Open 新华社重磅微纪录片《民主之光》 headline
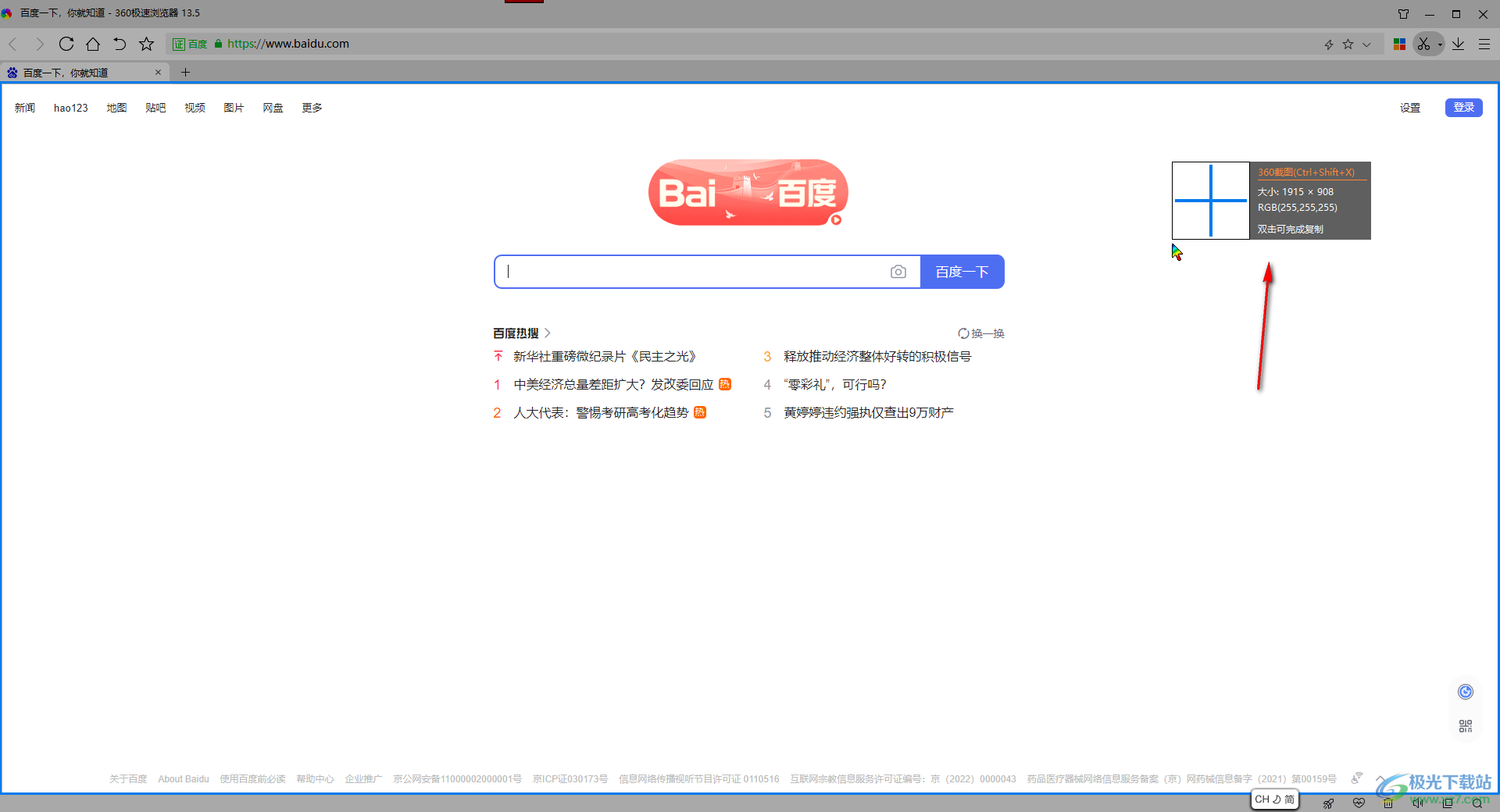Screen dimensions: 1500x812 tap(605, 357)
